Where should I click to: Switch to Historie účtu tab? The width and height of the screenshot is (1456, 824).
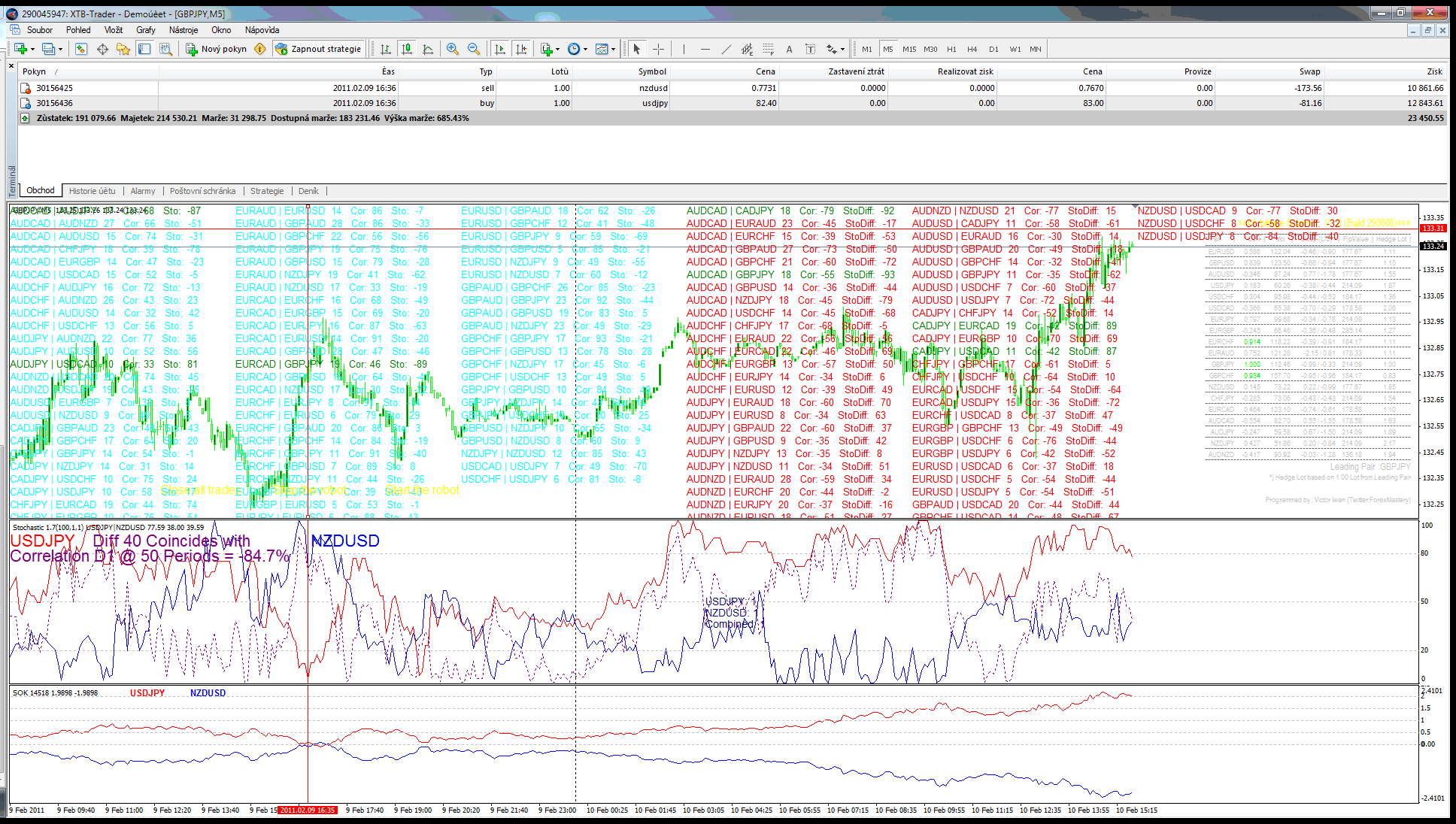[93, 191]
